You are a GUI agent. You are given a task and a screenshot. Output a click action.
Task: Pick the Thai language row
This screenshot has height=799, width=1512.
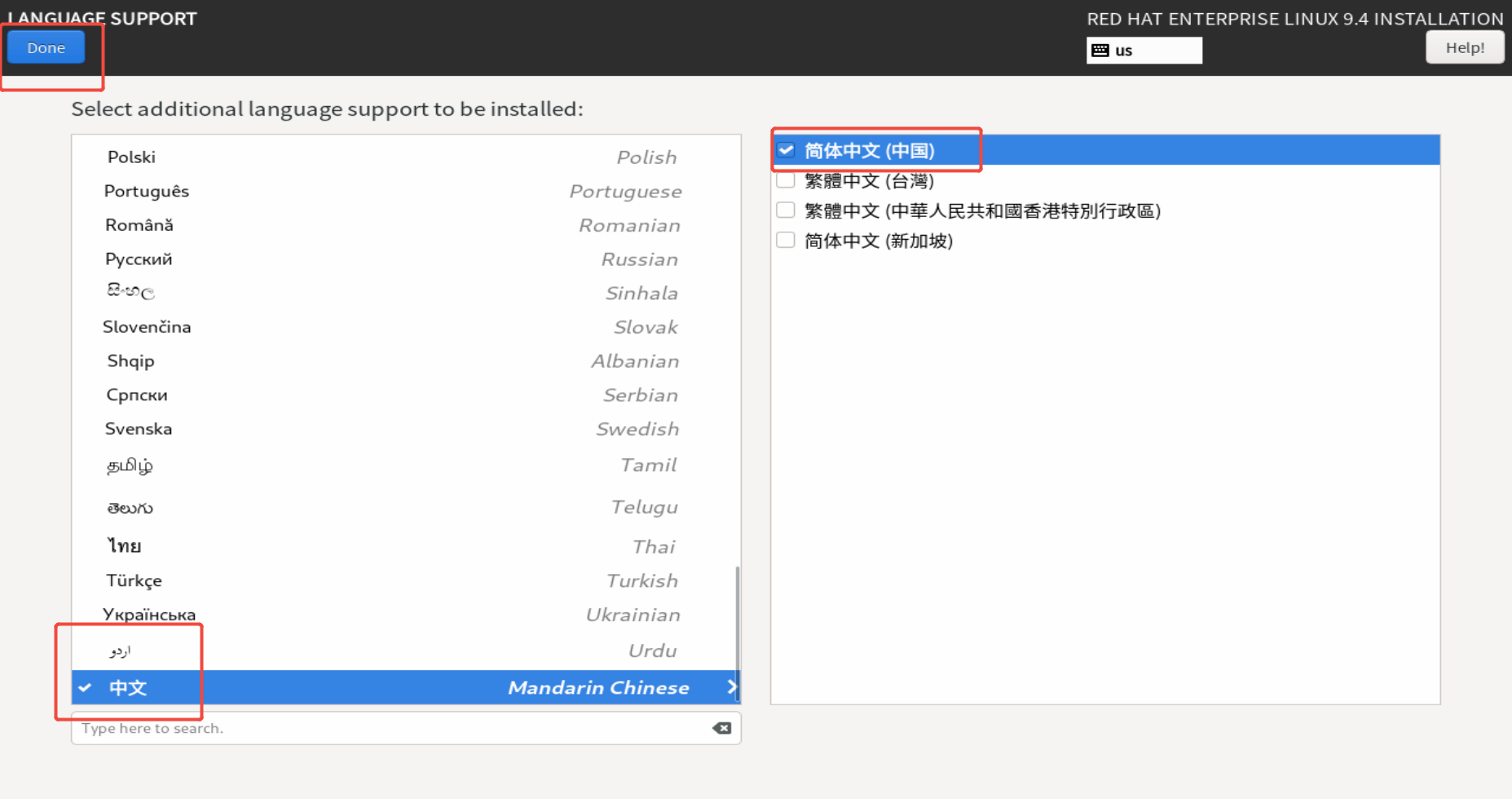pos(406,546)
